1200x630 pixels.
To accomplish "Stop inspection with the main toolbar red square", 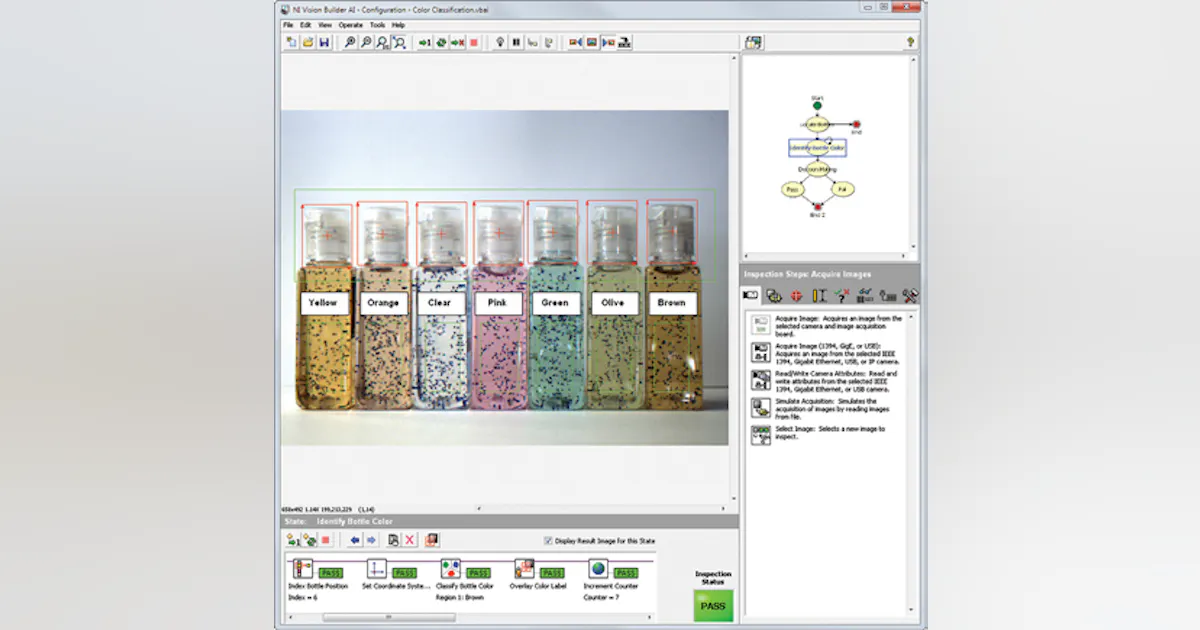I will pos(474,42).
